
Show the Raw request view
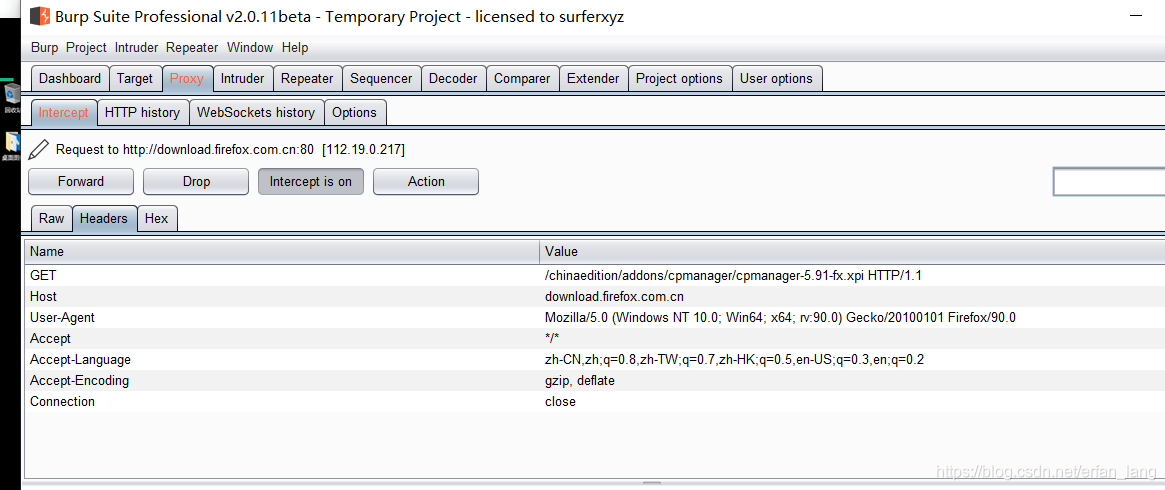pos(51,218)
